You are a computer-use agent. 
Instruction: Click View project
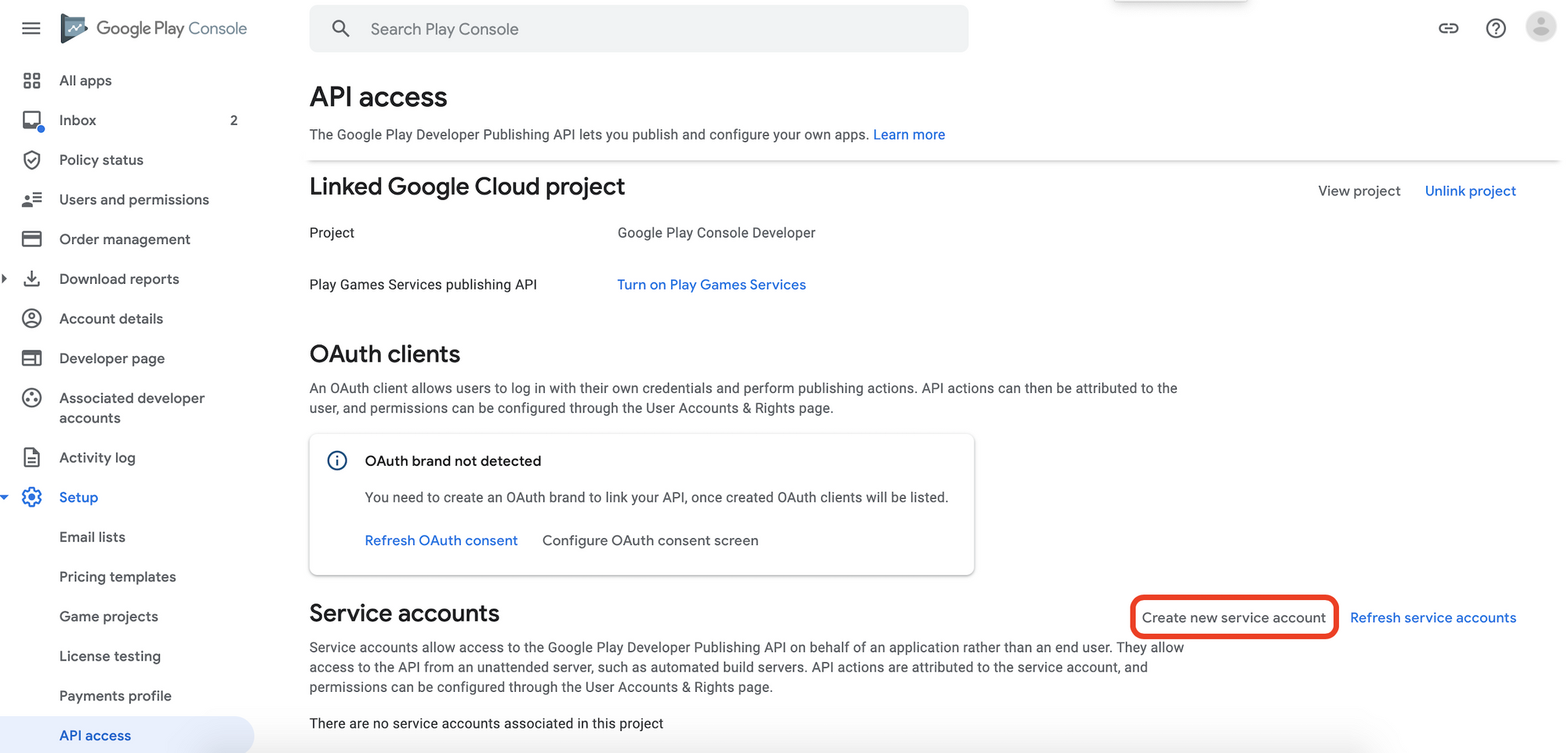coord(1359,191)
